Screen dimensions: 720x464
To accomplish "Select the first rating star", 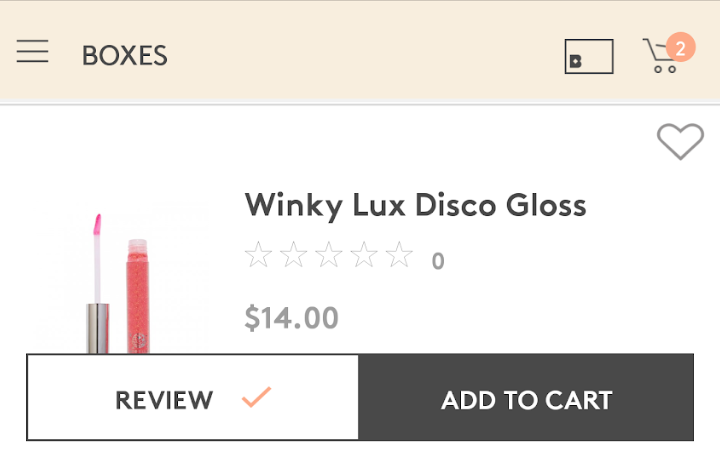I will (259, 255).
